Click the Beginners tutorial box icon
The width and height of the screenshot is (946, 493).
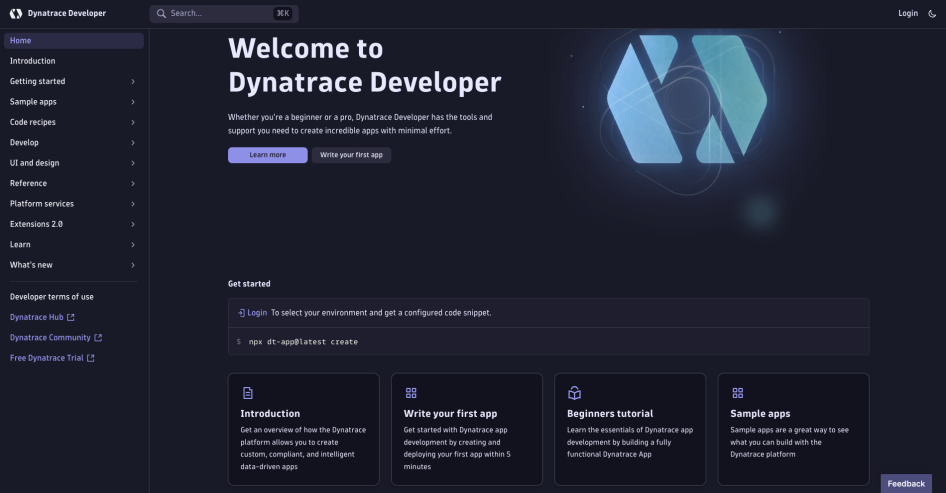[574, 393]
